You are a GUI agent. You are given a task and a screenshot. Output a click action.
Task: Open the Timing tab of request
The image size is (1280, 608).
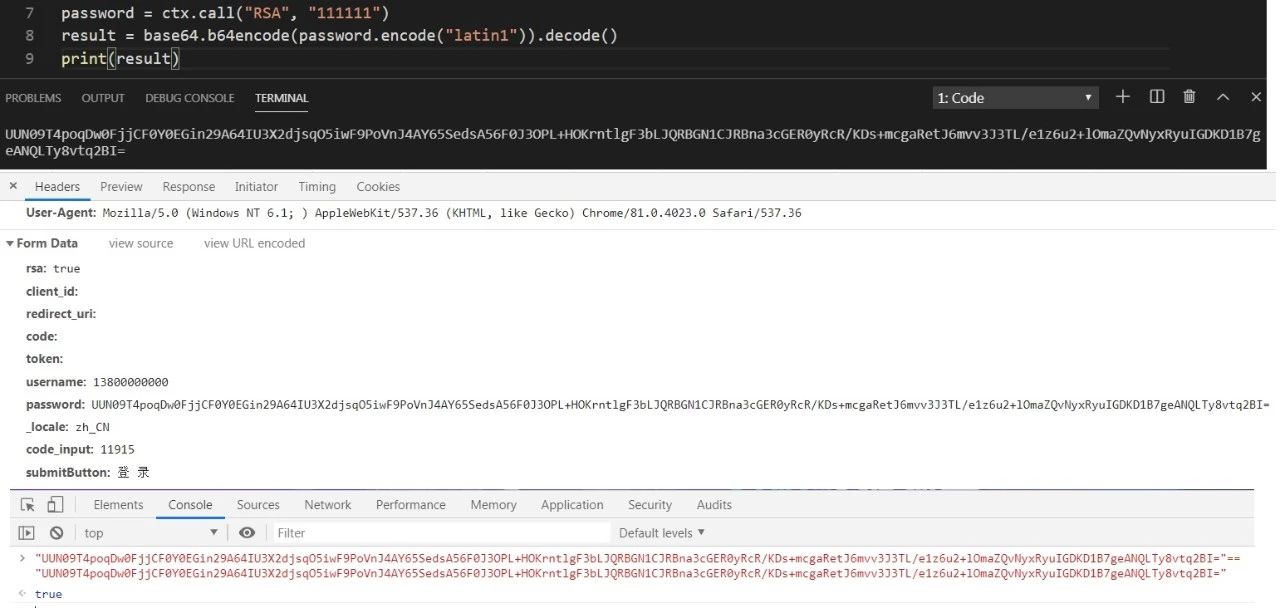(317, 187)
